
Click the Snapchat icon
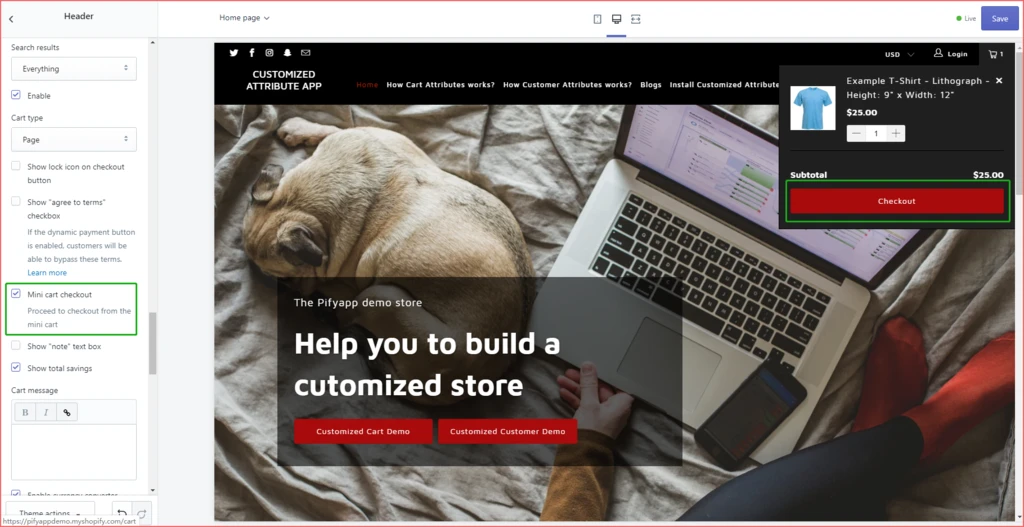point(287,53)
